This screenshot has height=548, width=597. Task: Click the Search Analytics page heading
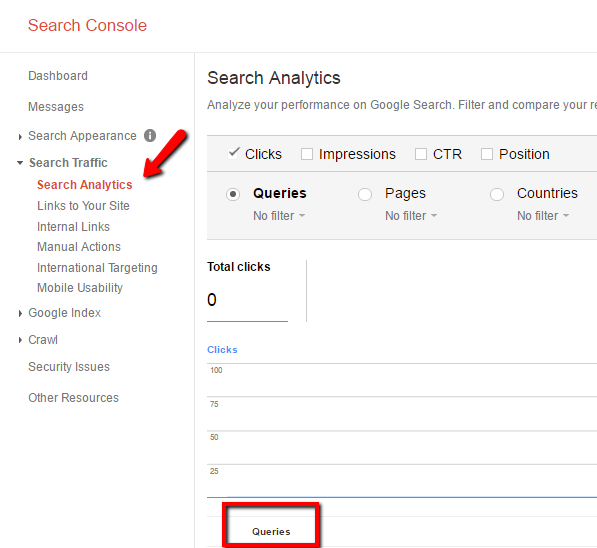point(274,78)
